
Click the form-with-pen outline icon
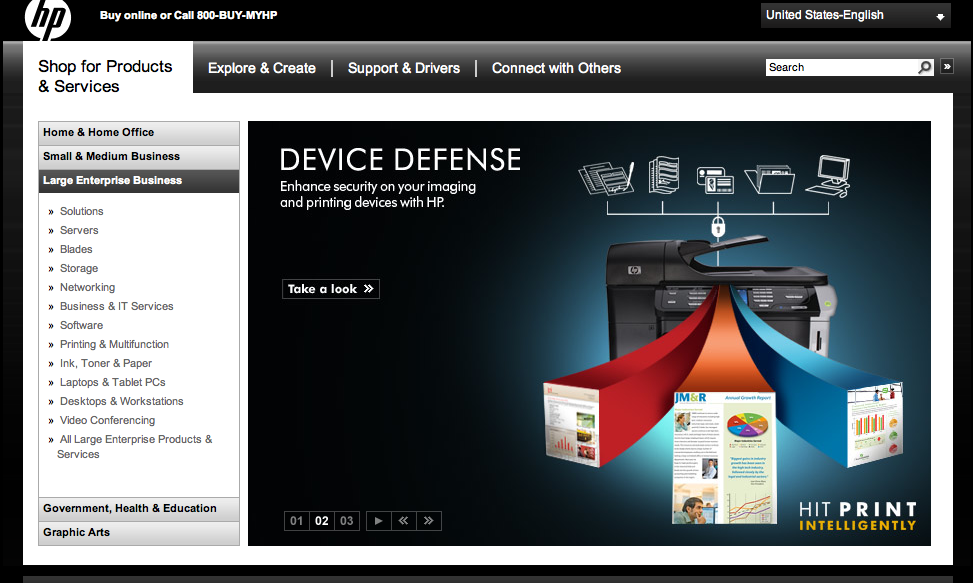[x=608, y=179]
